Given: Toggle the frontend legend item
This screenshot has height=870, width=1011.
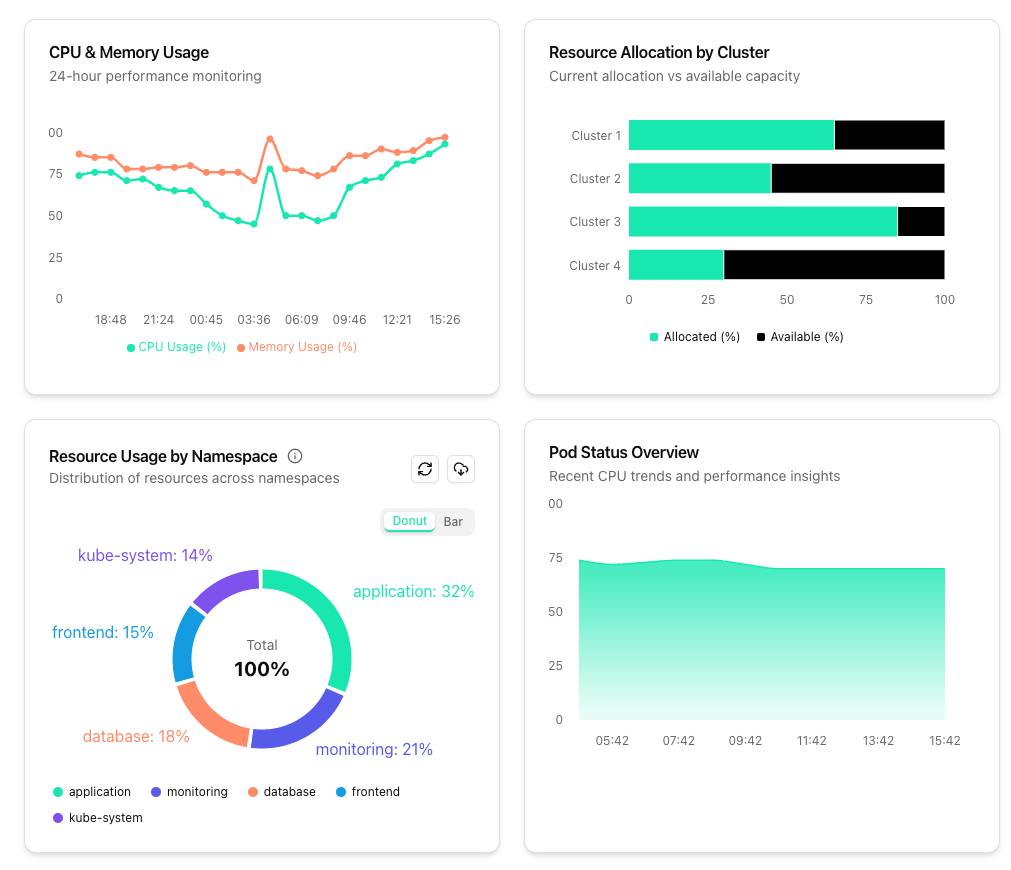Looking at the screenshot, I should coord(368,792).
